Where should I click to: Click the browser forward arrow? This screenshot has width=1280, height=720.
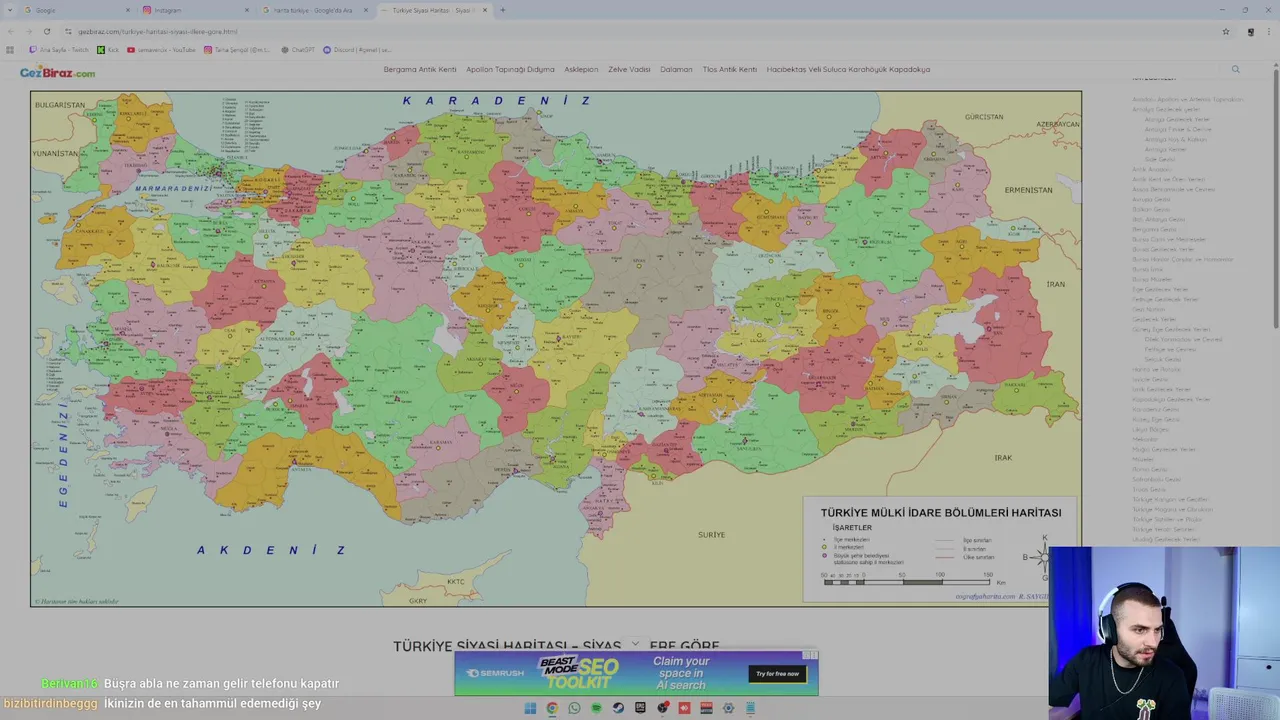point(28,31)
